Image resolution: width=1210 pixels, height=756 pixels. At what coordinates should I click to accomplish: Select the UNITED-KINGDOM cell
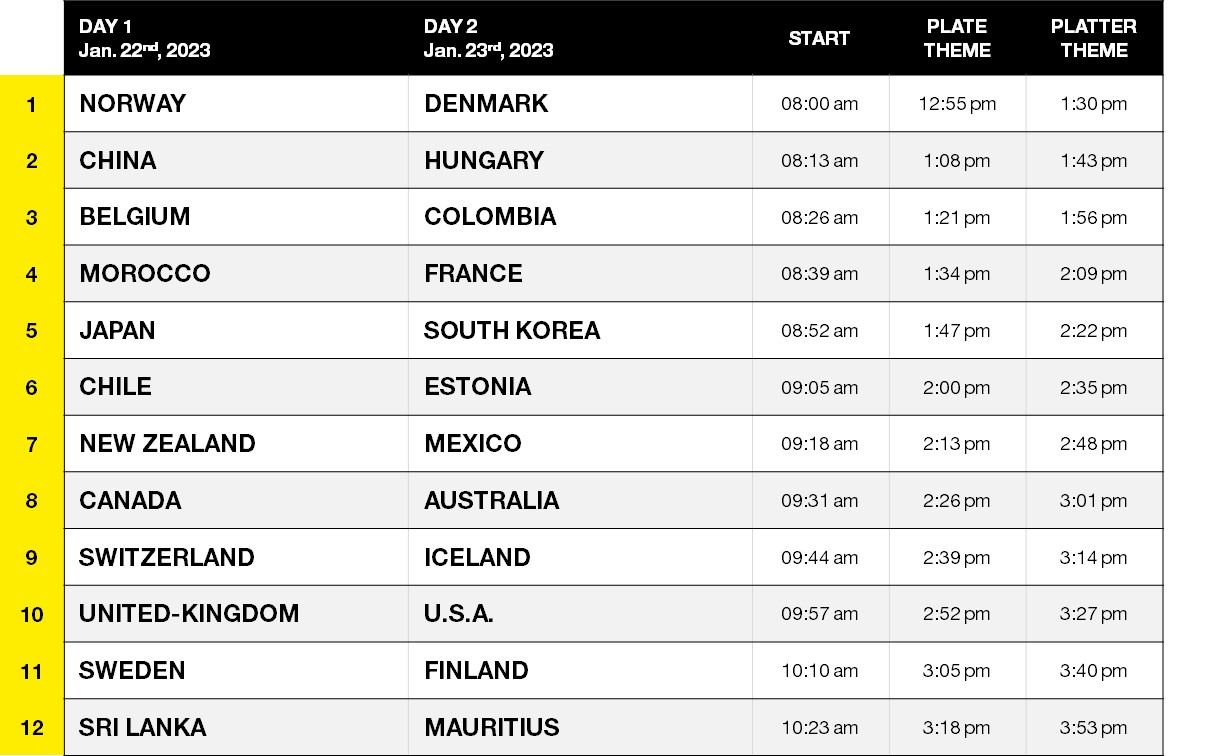pyautogui.click(x=189, y=613)
